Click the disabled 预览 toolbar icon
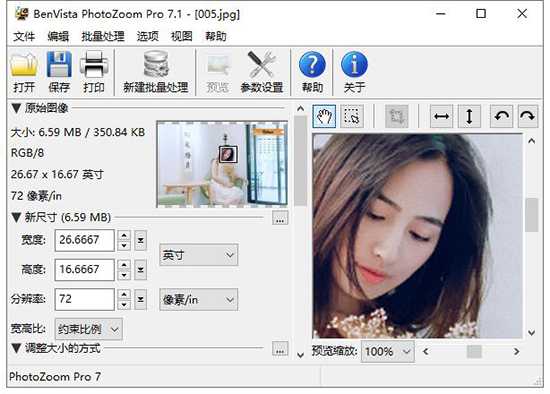550x394 pixels. (218, 72)
